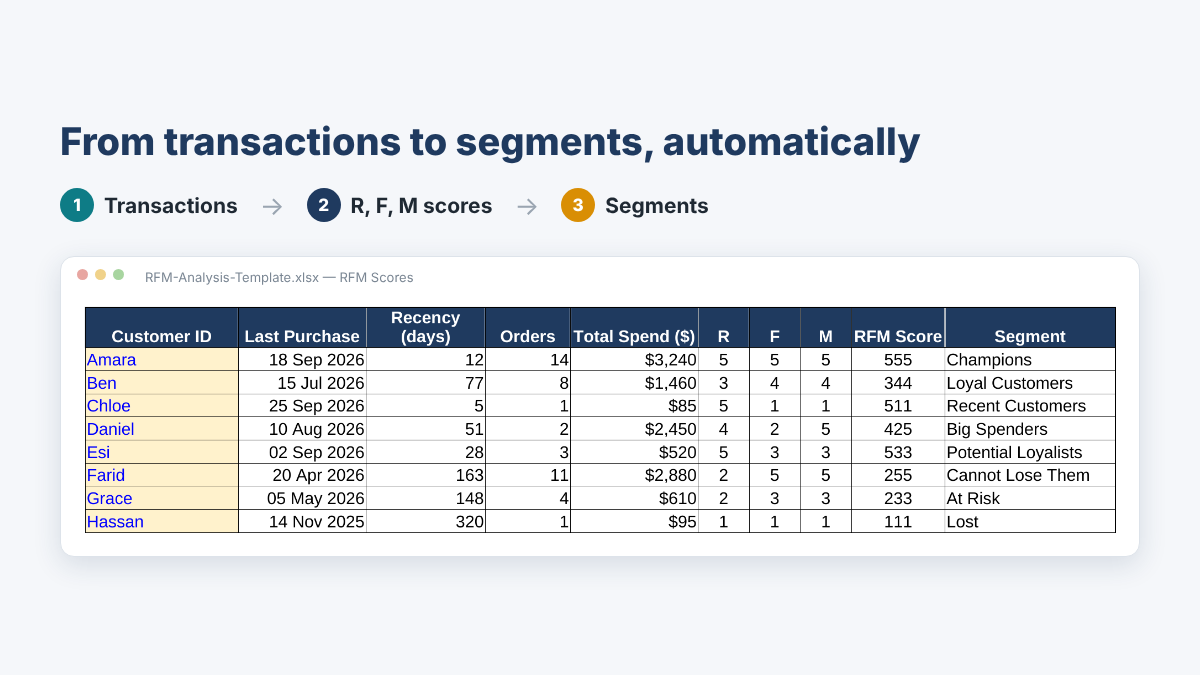Select the "10 Aug 2026" cell
1200x675 pixels.
pyautogui.click(x=302, y=429)
